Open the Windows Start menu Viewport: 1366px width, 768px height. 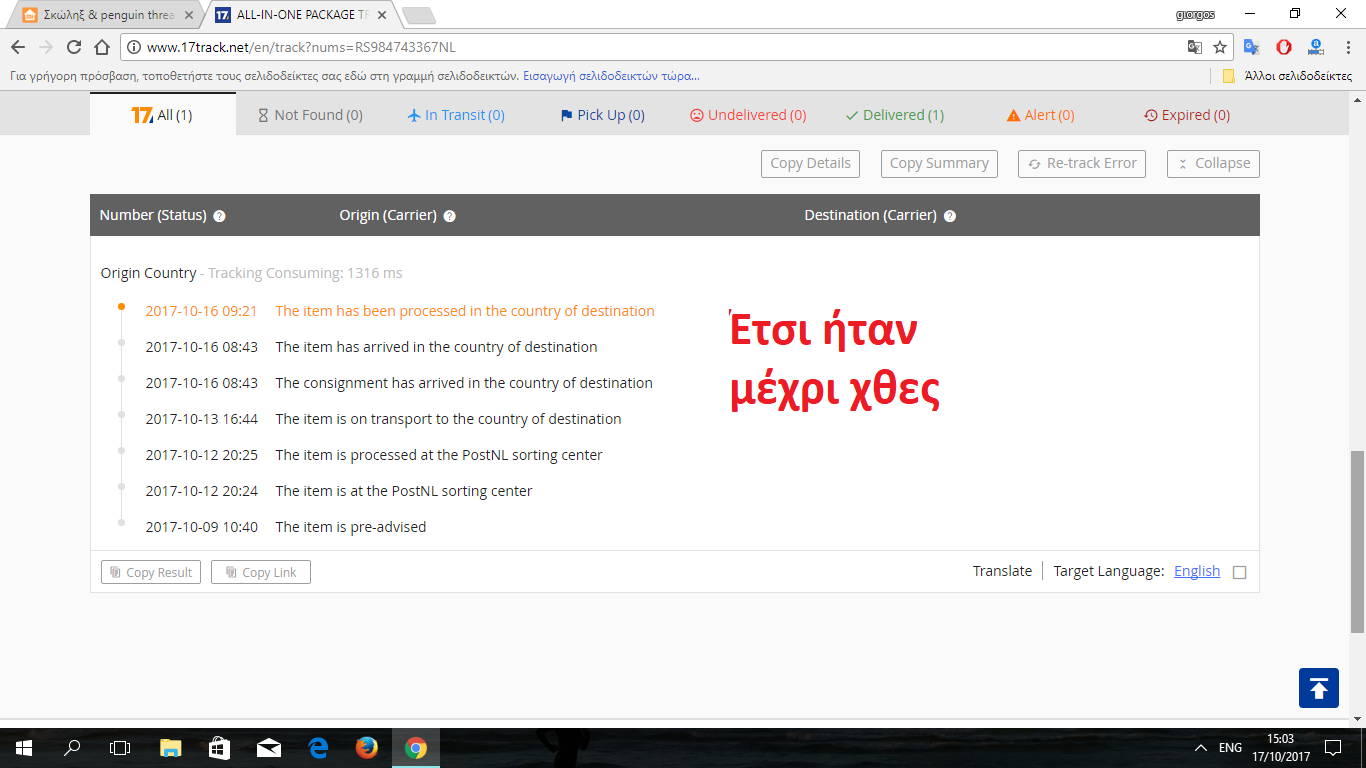(x=24, y=748)
